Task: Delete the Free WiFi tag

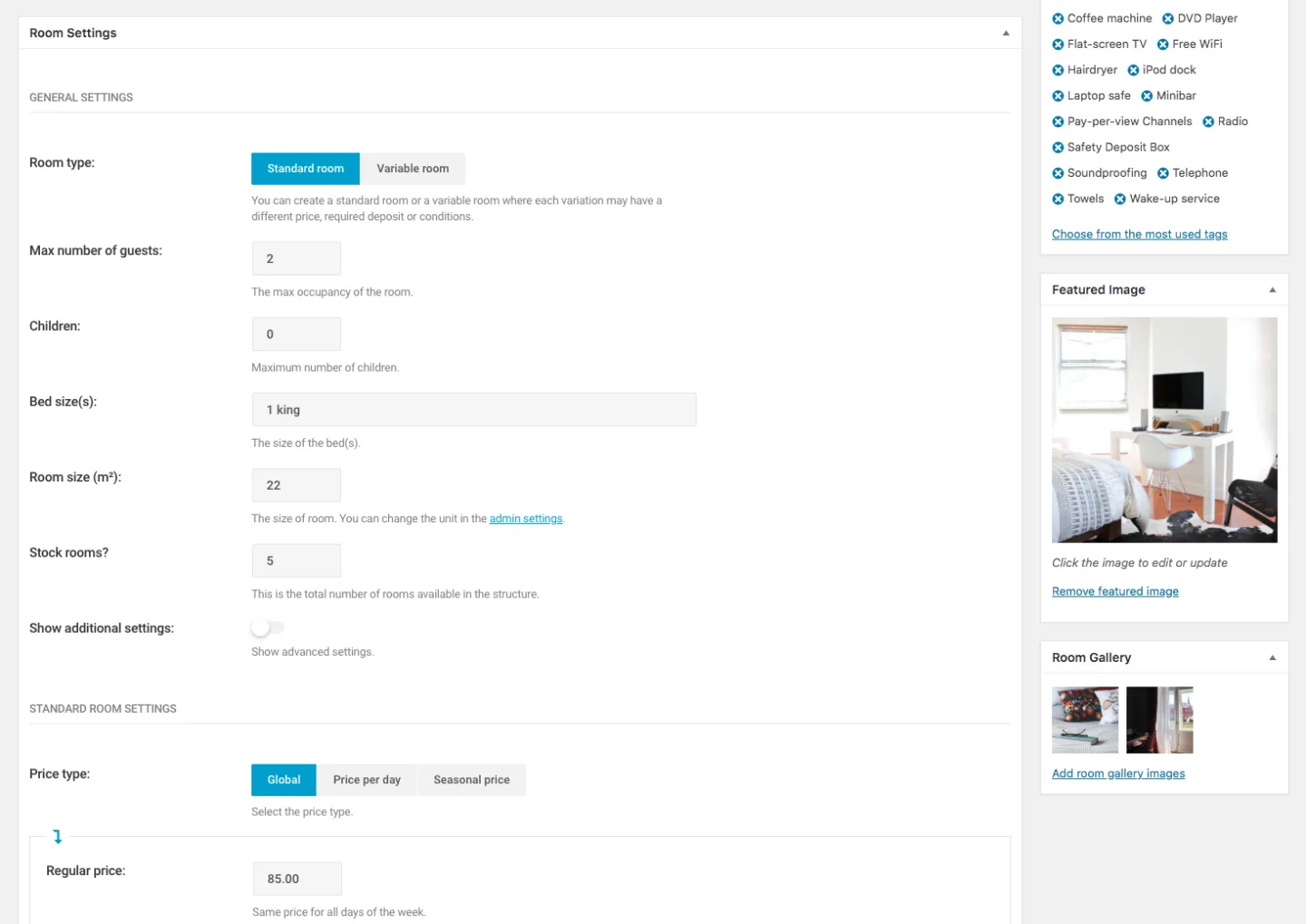Action: click(1163, 44)
